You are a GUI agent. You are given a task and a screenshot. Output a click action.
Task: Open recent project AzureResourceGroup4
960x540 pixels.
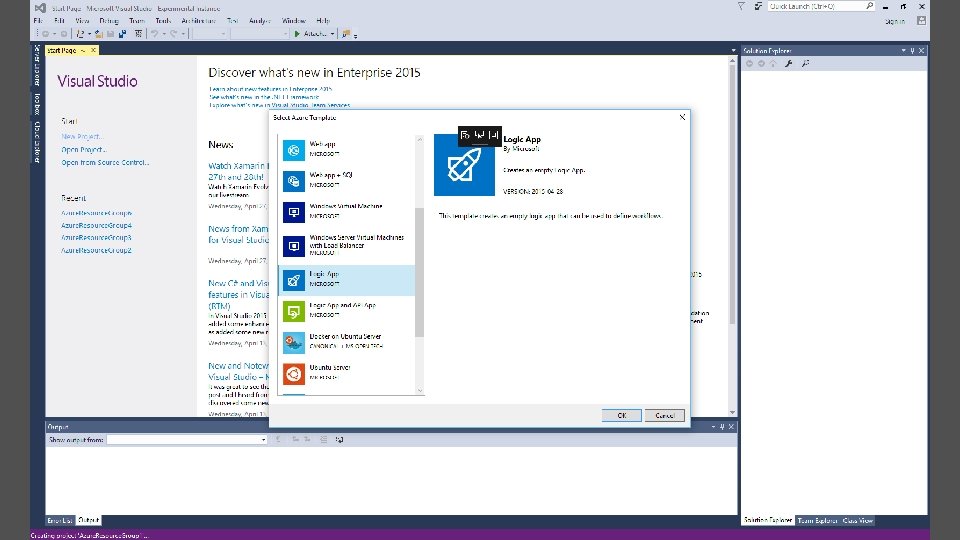click(x=96, y=225)
